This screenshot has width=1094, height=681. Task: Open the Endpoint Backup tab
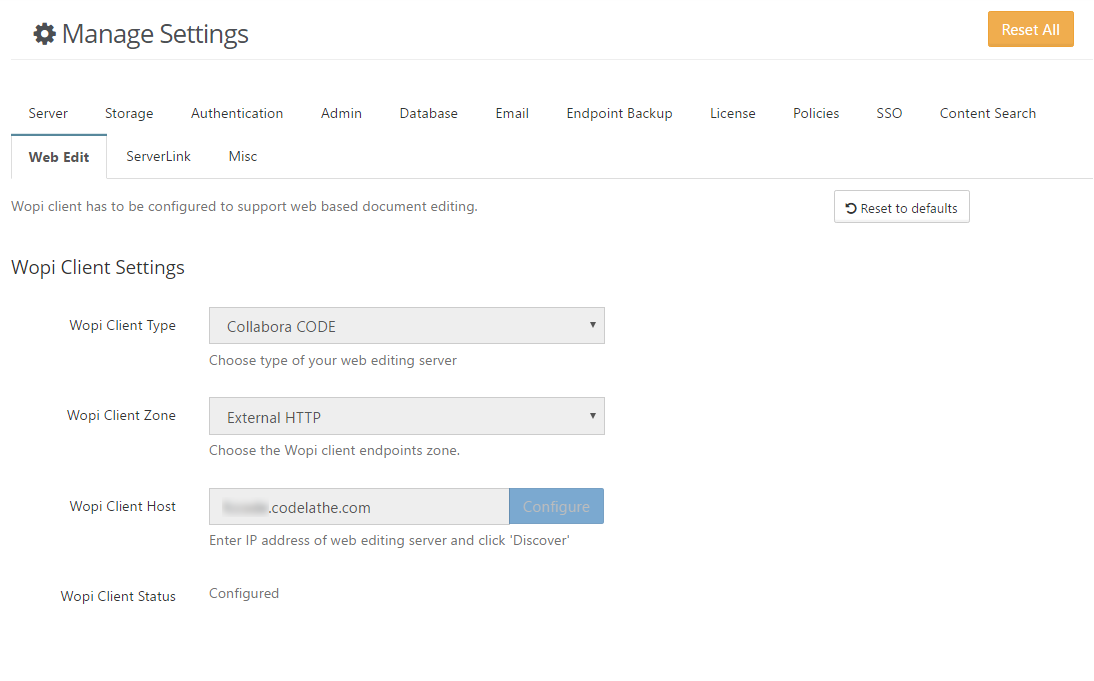pyautogui.click(x=619, y=113)
